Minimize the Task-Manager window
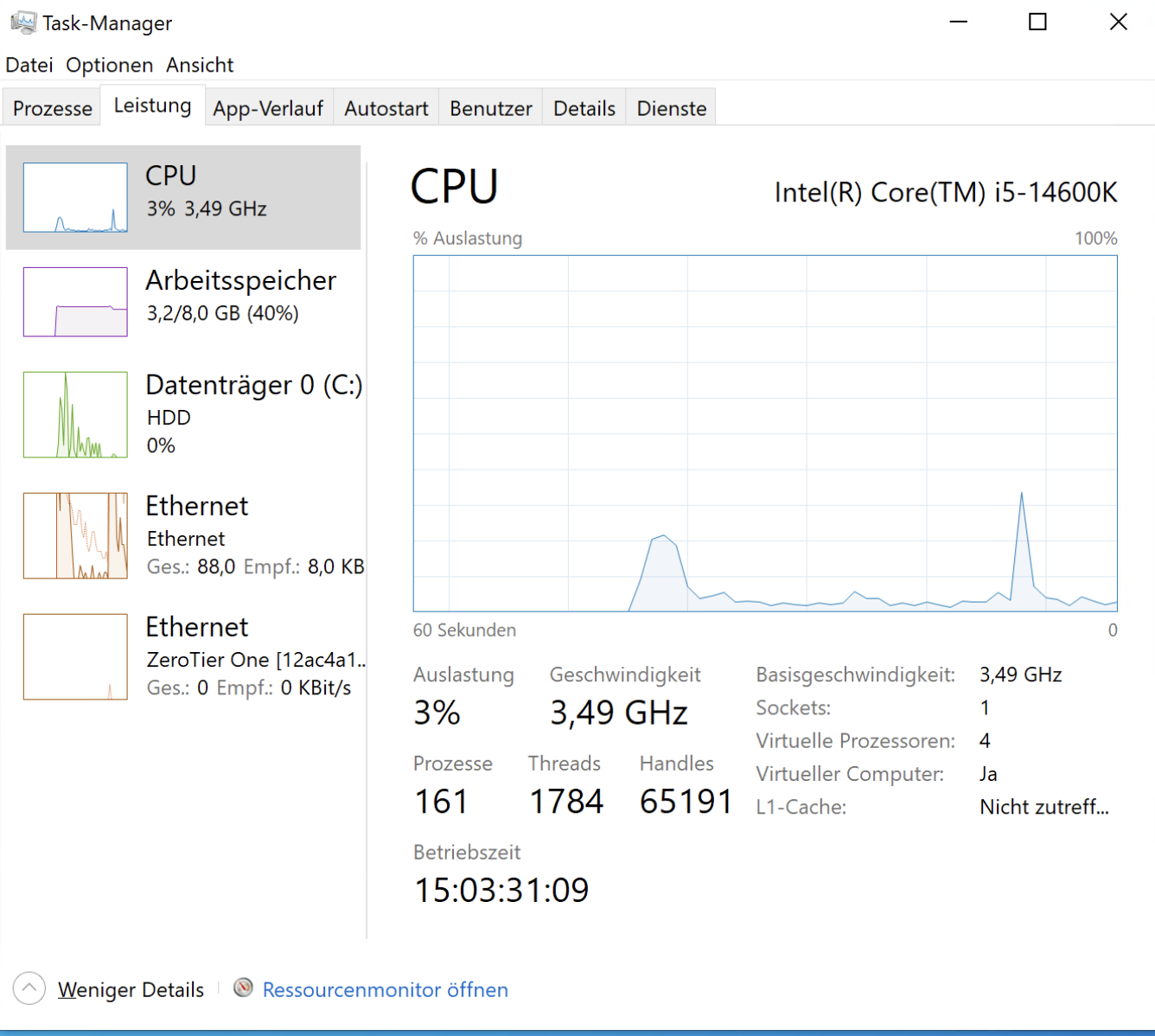This screenshot has height=1036, width=1155. [x=959, y=22]
